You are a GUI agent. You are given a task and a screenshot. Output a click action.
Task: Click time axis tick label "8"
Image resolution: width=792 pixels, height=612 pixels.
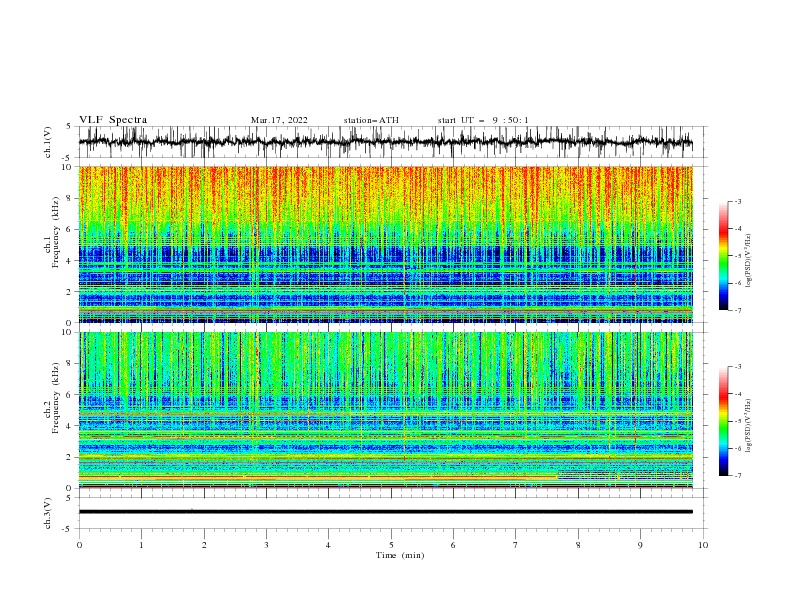(578, 545)
